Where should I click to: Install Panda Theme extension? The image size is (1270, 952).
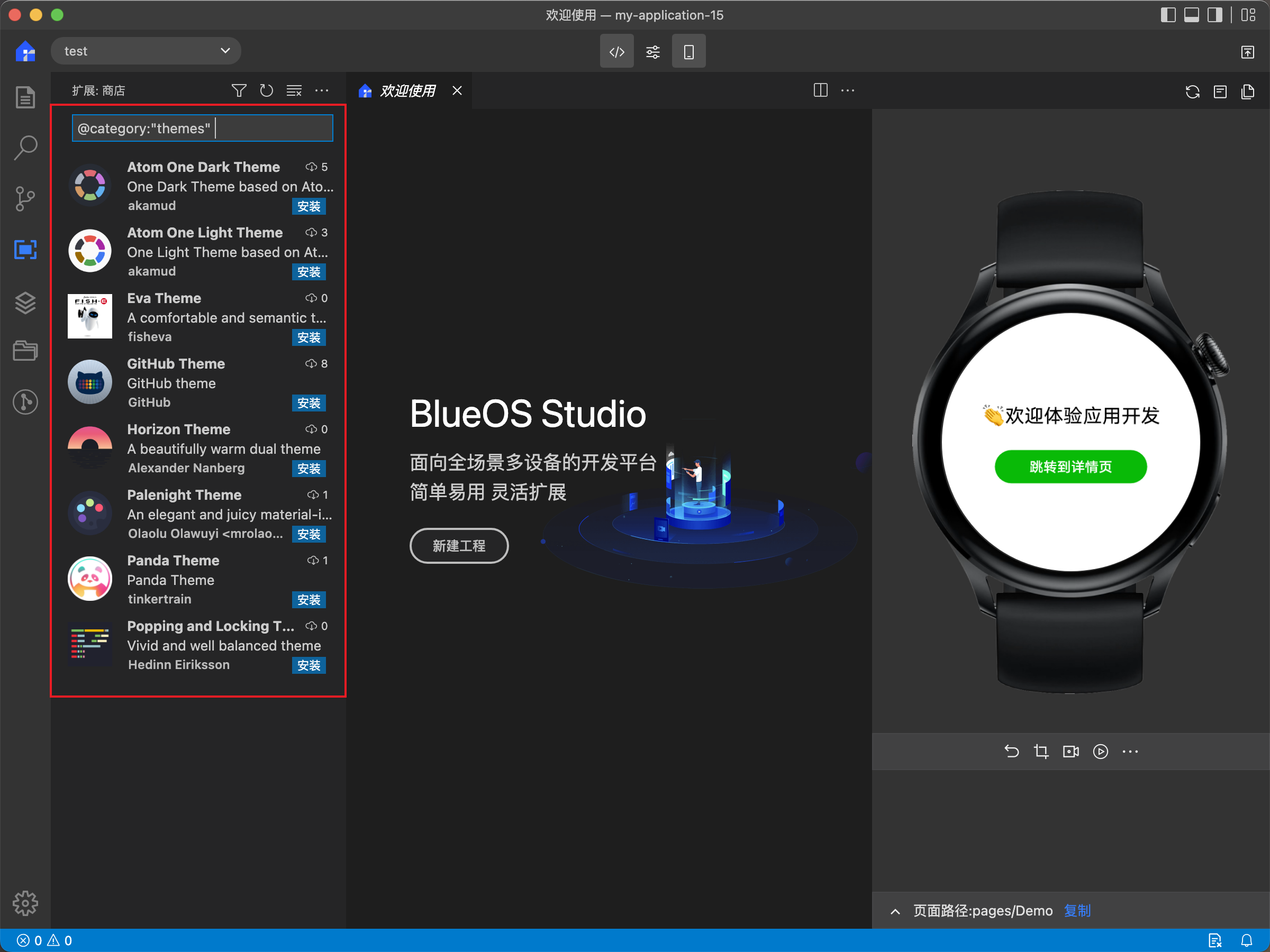point(309,600)
